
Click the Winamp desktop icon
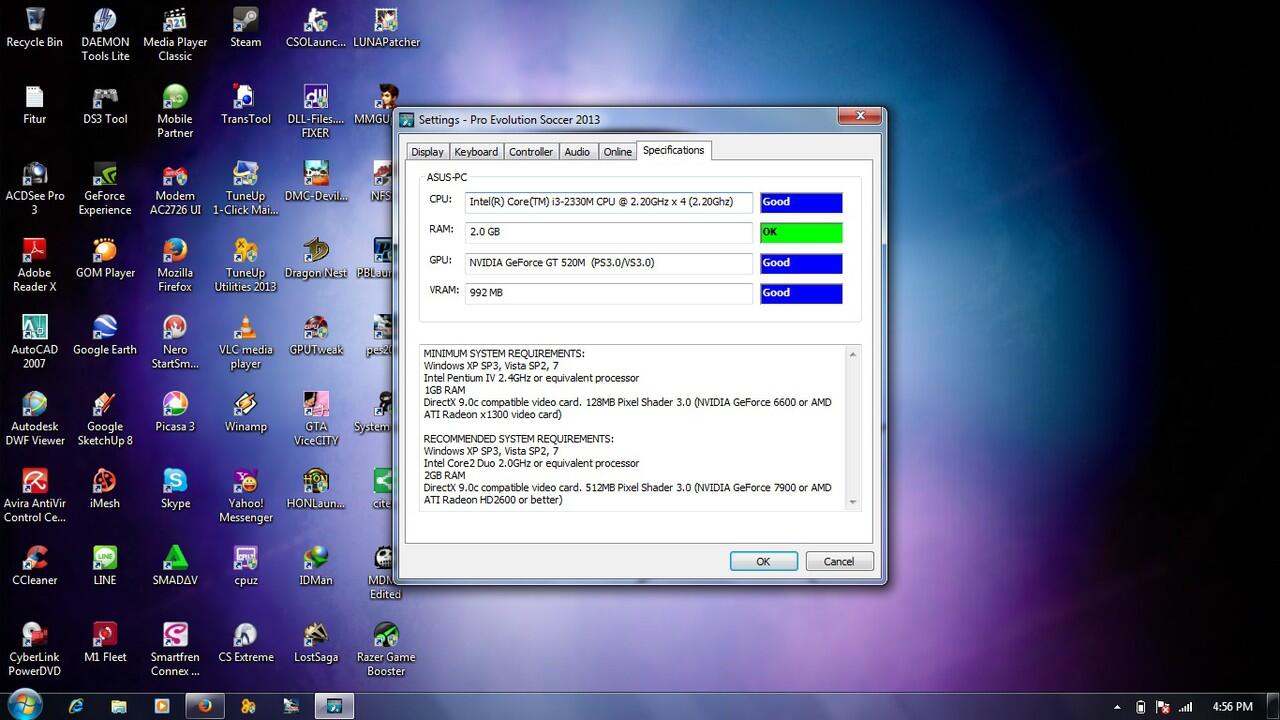245,413
